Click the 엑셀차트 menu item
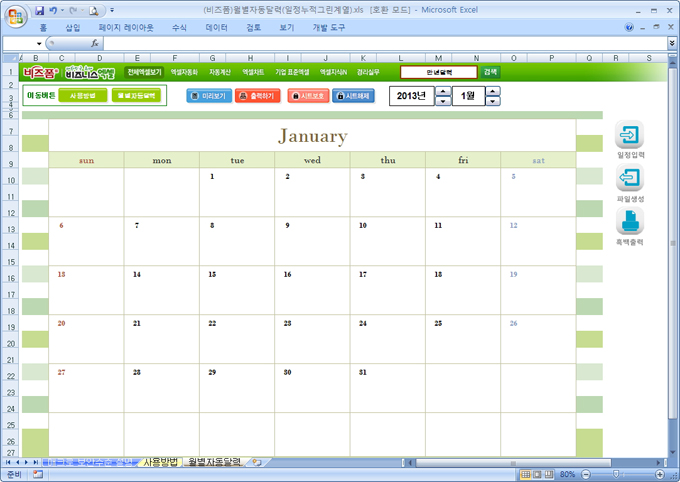 [253, 72]
